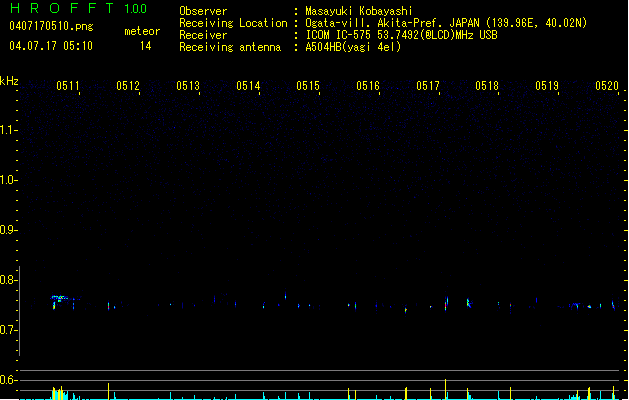Viewport: 629px width, 400px height.
Task: Click the Receiving Location label
Action: click(233, 23)
